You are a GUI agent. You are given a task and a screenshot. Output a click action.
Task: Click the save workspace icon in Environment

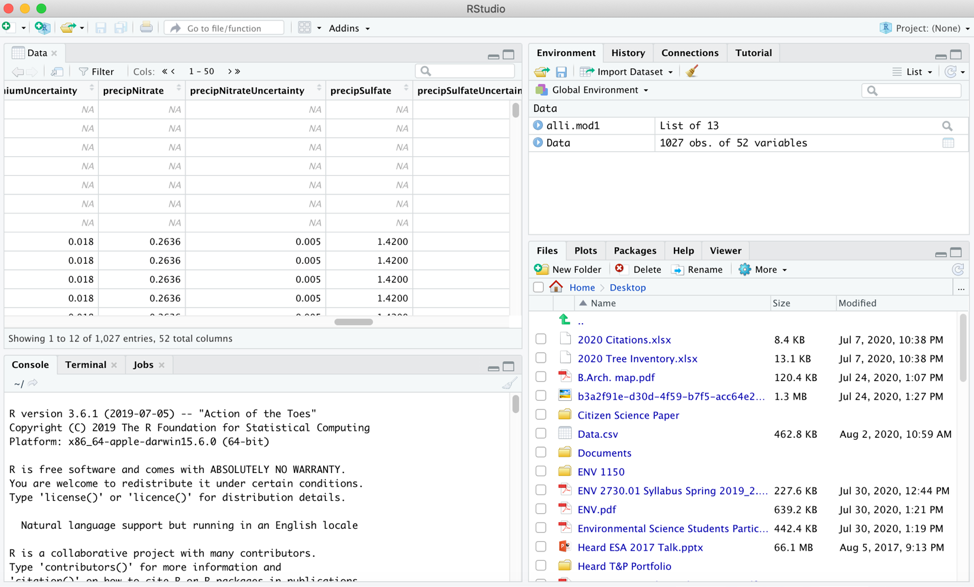[561, 72]
